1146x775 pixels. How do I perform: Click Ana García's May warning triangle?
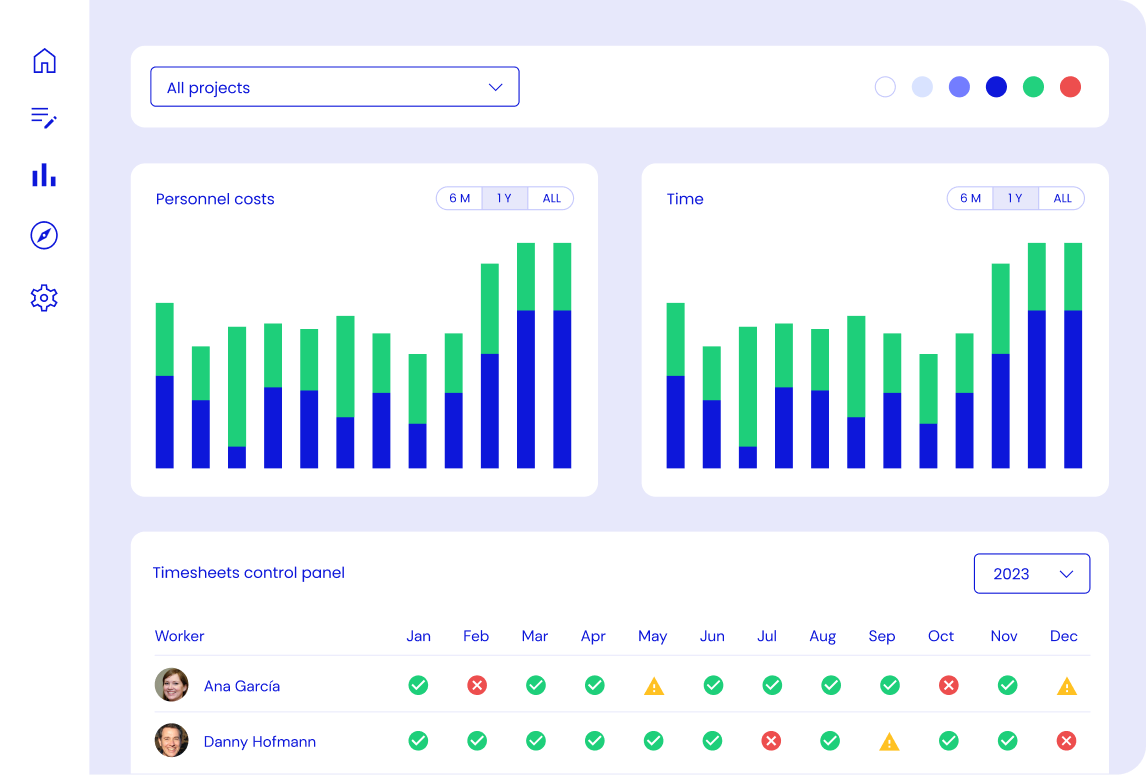(x=653, y=686)
